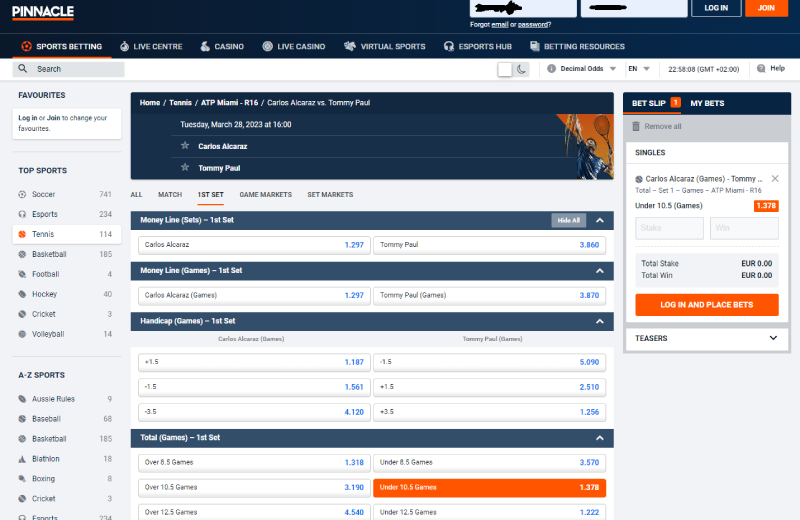Open the EN language dropdown

(639, 68)
